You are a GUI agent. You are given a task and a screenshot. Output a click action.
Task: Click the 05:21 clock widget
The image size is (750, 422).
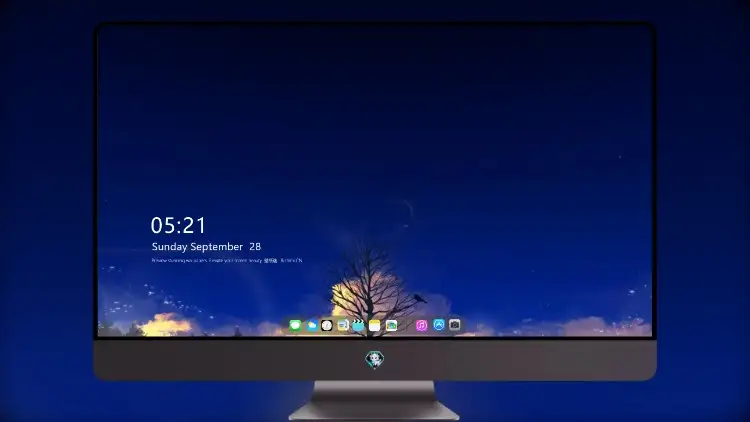point(178,225)
